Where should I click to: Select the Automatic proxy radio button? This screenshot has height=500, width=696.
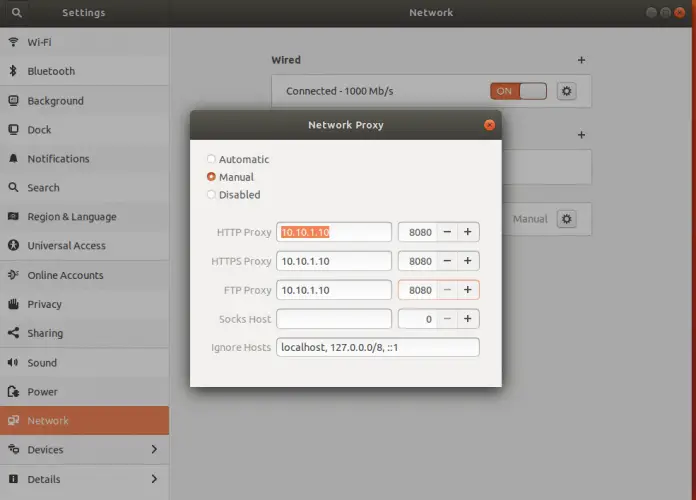(x=211, y=159)
